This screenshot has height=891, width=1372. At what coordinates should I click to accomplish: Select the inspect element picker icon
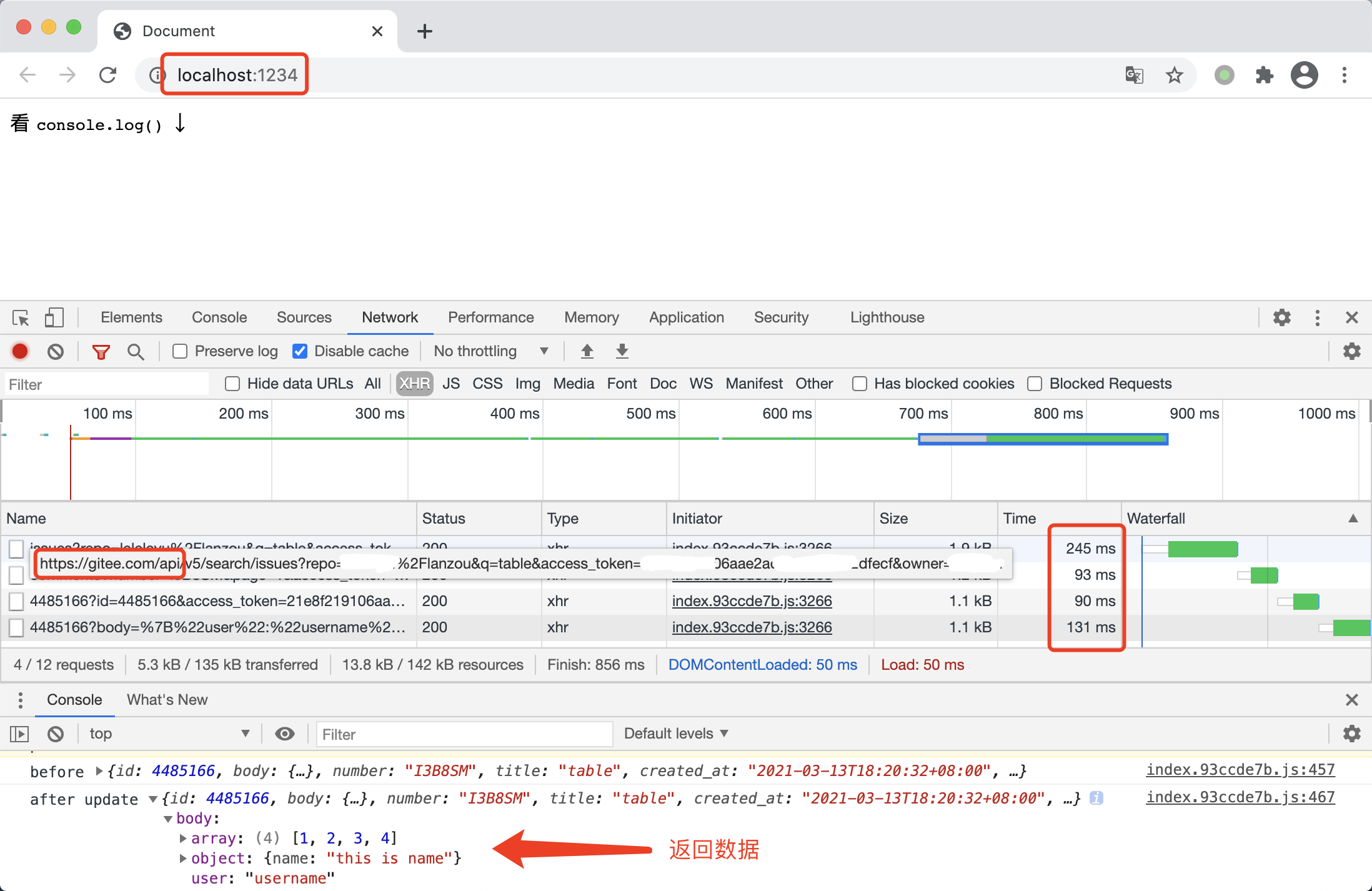pos(21,317)
